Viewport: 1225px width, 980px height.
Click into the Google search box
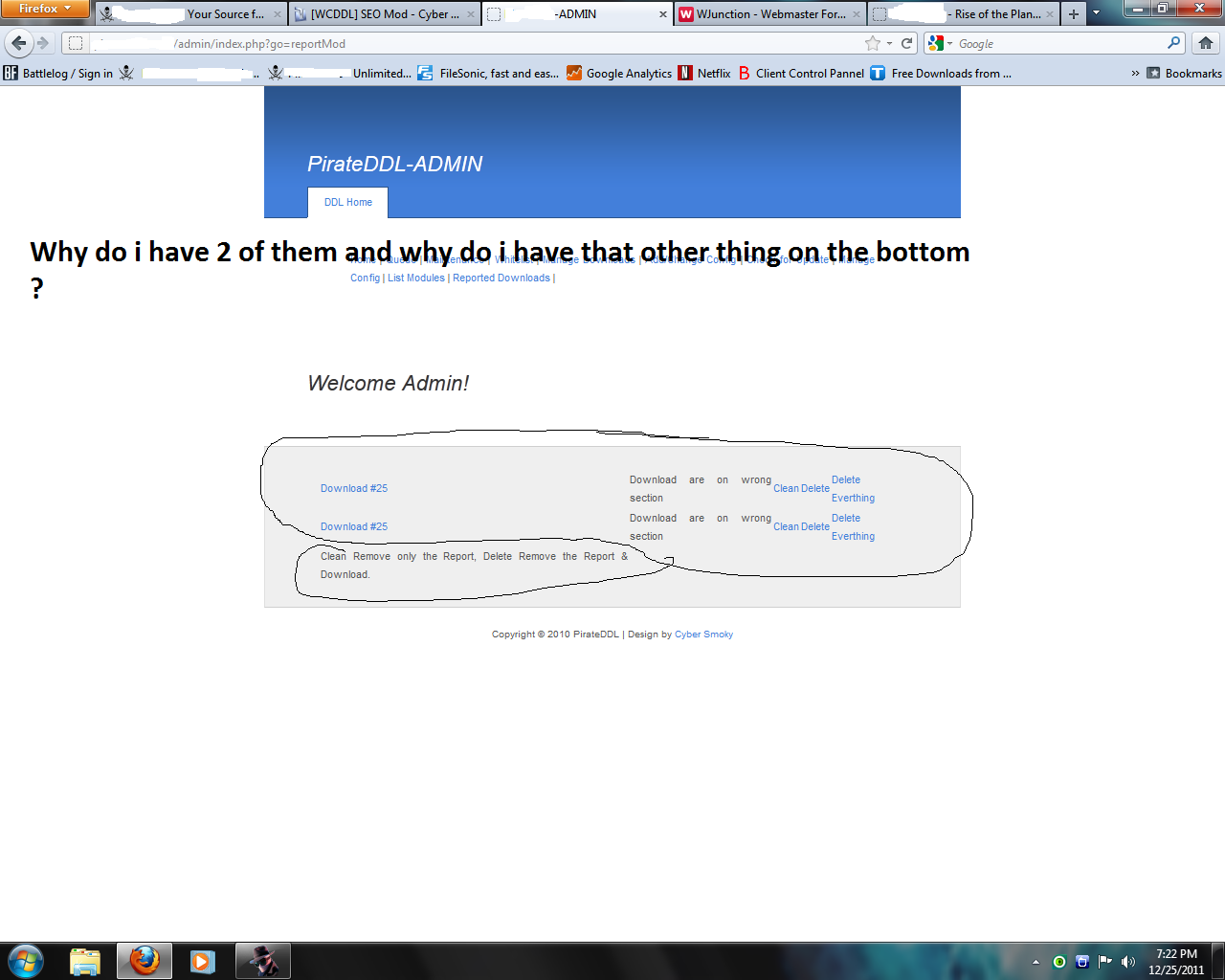point(1058,44)
